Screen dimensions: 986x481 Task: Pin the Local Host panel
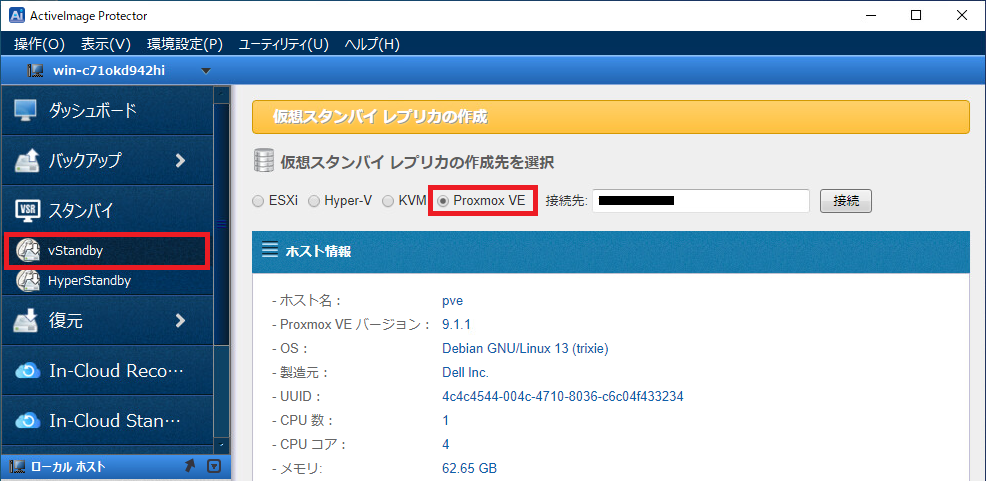(189, 467)
